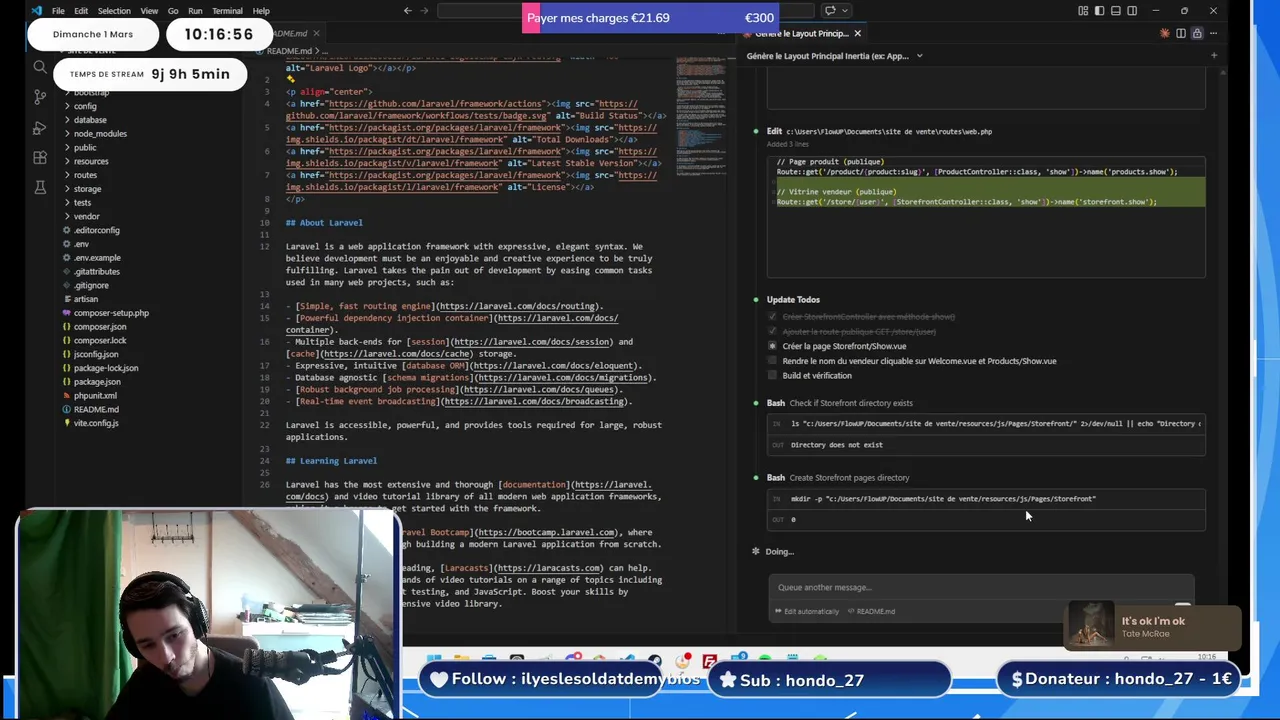Toggle 'Edit automatically' mode in chat
Image resolution: width=1280 pixels, height=720 pixels.
(x=807, y=611)
